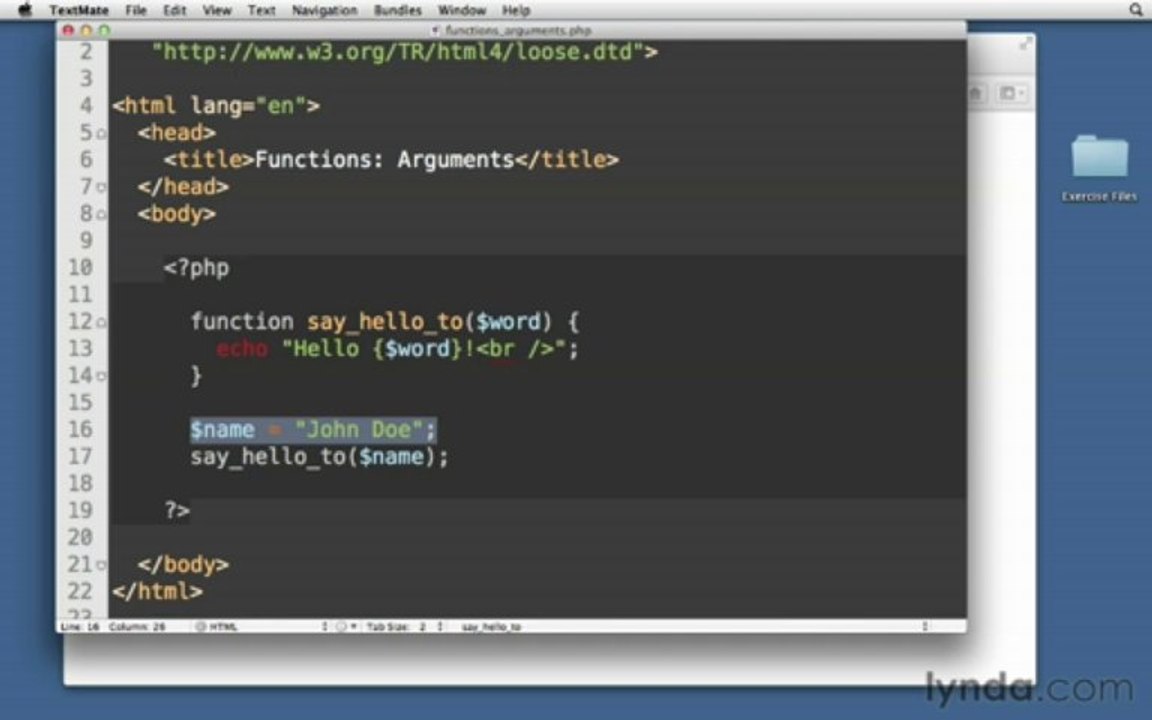This screenshot has height=720, width=1152.
Task: Click "say_hello_to" in the function definition
Action: pyautogui.click(x=385, y=322)
